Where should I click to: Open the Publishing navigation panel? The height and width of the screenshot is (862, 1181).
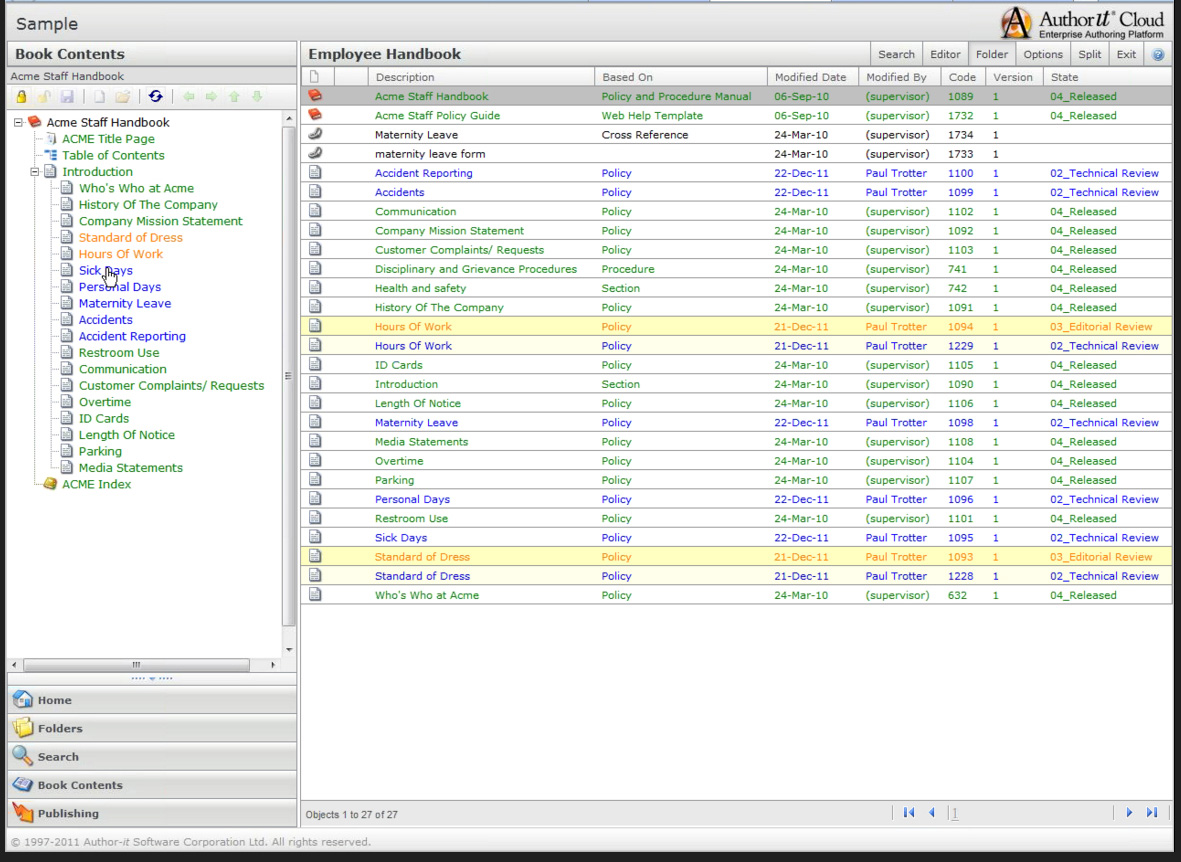pos(151,813)
